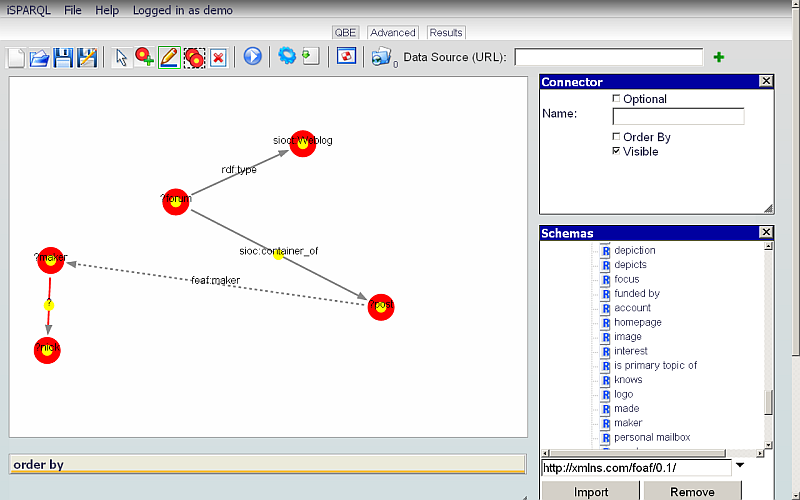This screenshot has width=800, height=500.
Task: Select the sioc:Weblog node
Action: click(303, 143)
